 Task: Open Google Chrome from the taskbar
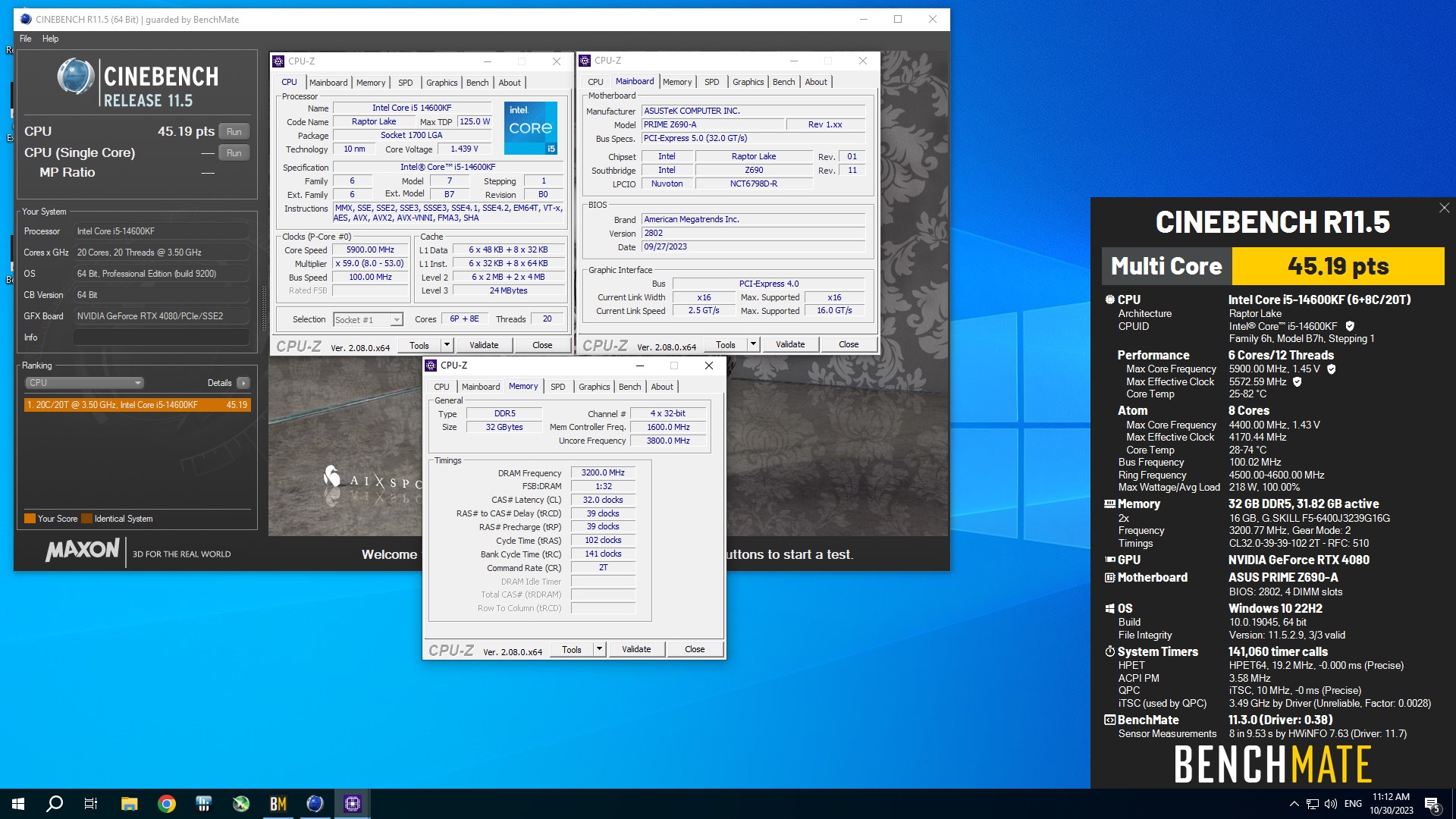point(167,804)
